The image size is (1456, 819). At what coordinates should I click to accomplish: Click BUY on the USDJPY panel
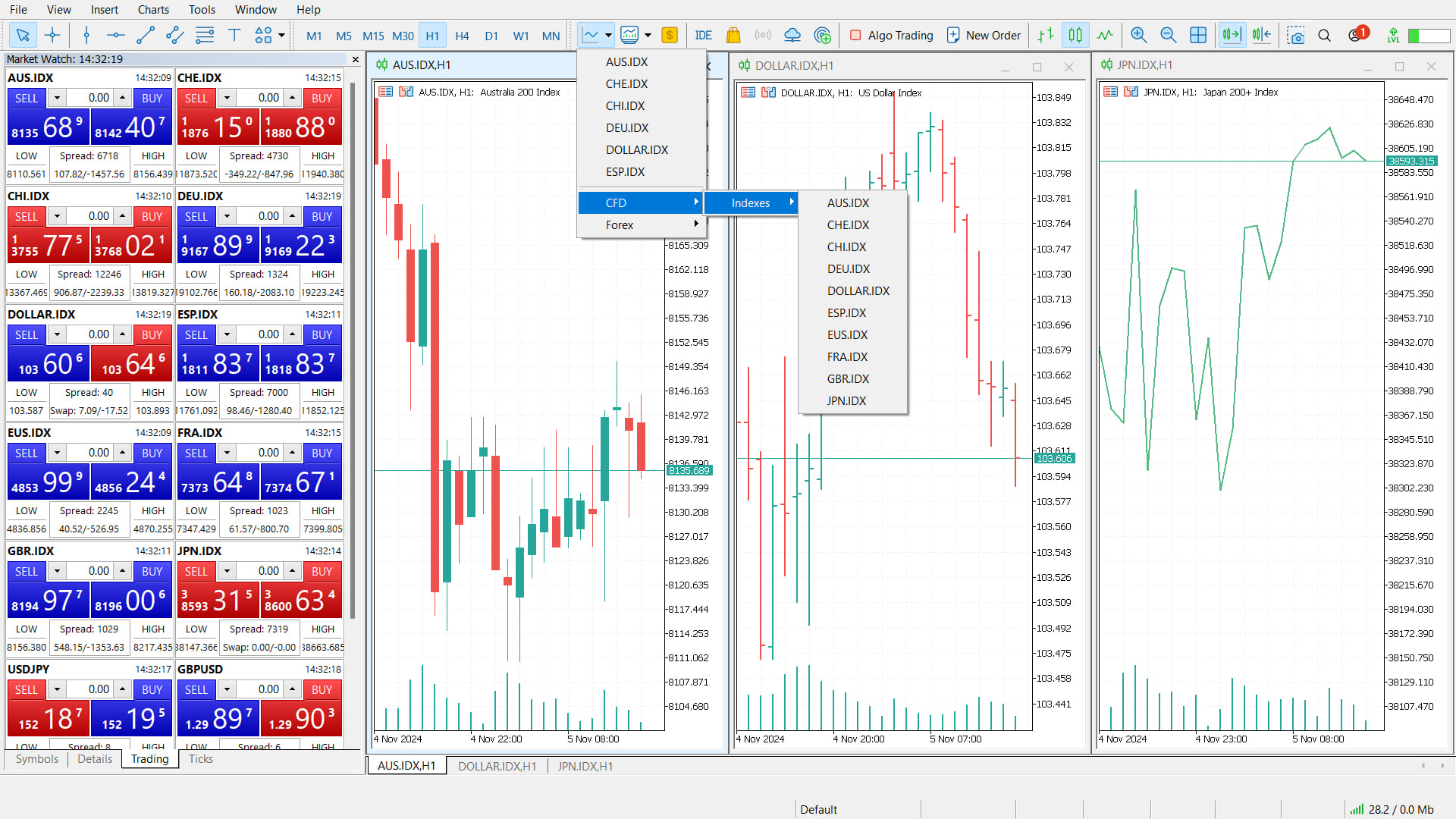tap(152, 689)
